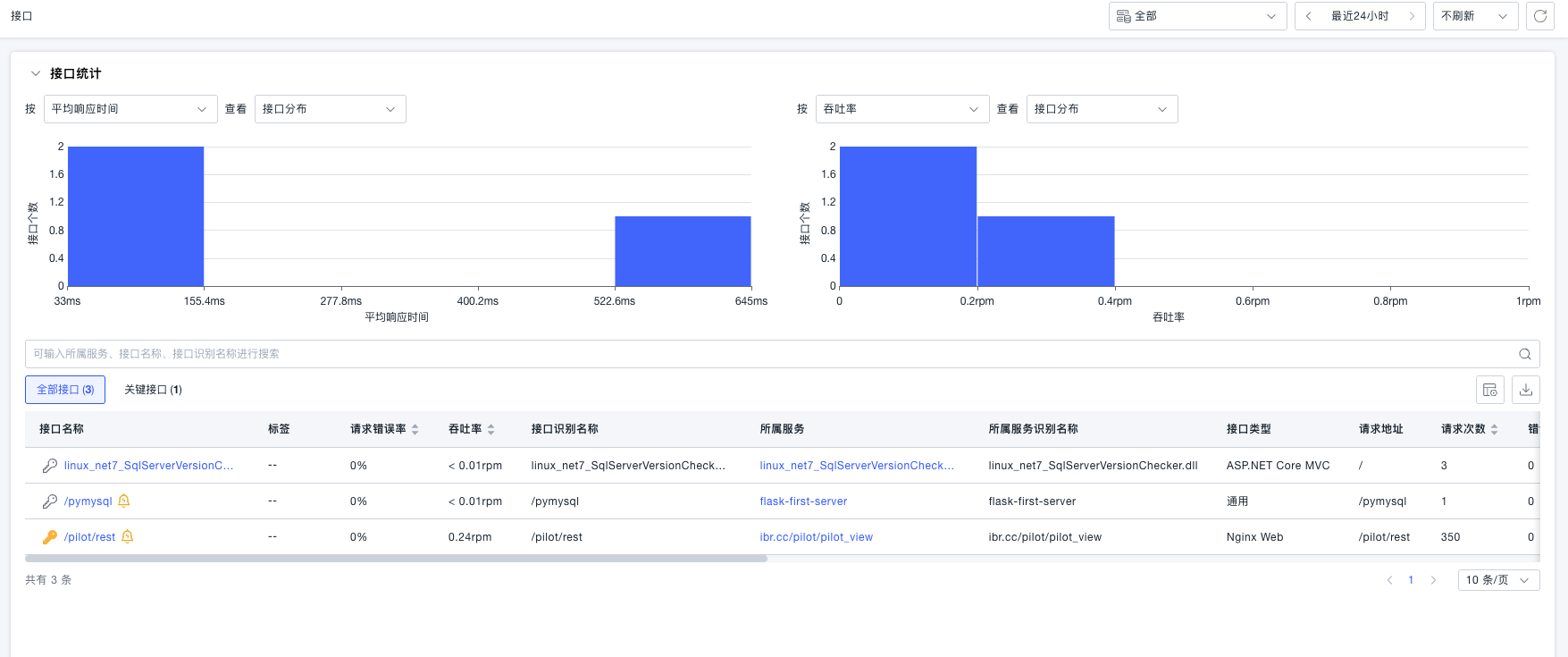Viewport: 1568px width, 657px height.
Task: Click the download export icon
Action: click(1526, 390)
